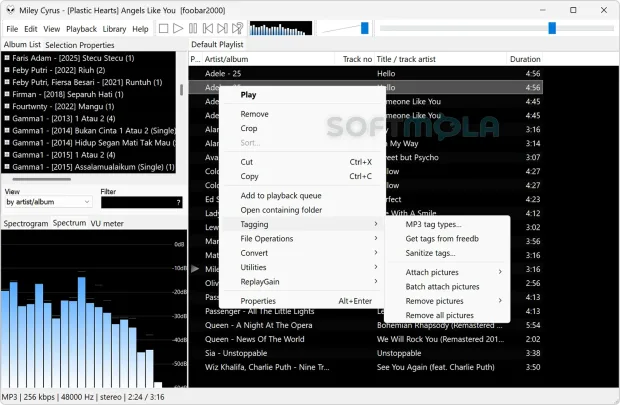This screenshot has width=620, height=405.
Task: Choose Copy in context menu
Action: tap(302, 176)
